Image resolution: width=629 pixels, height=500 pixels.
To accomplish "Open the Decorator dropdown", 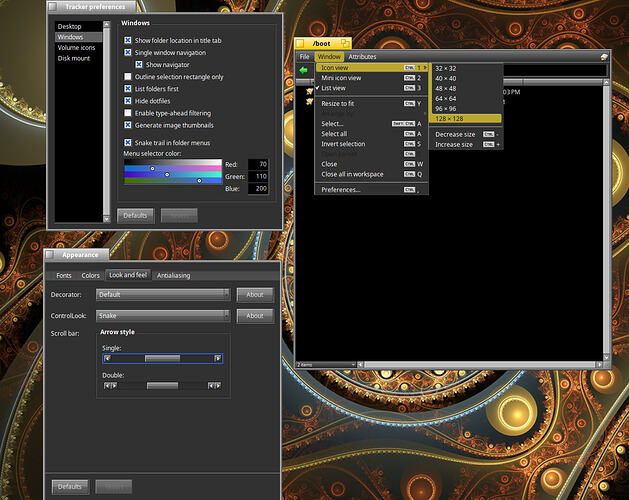I will coord(163,294).
